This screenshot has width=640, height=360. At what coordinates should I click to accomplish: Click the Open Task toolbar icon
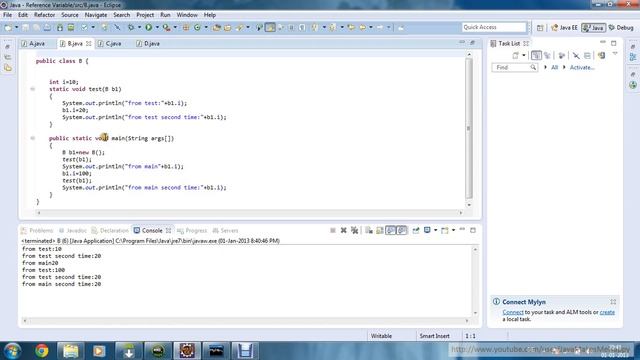tap(227, 27)
